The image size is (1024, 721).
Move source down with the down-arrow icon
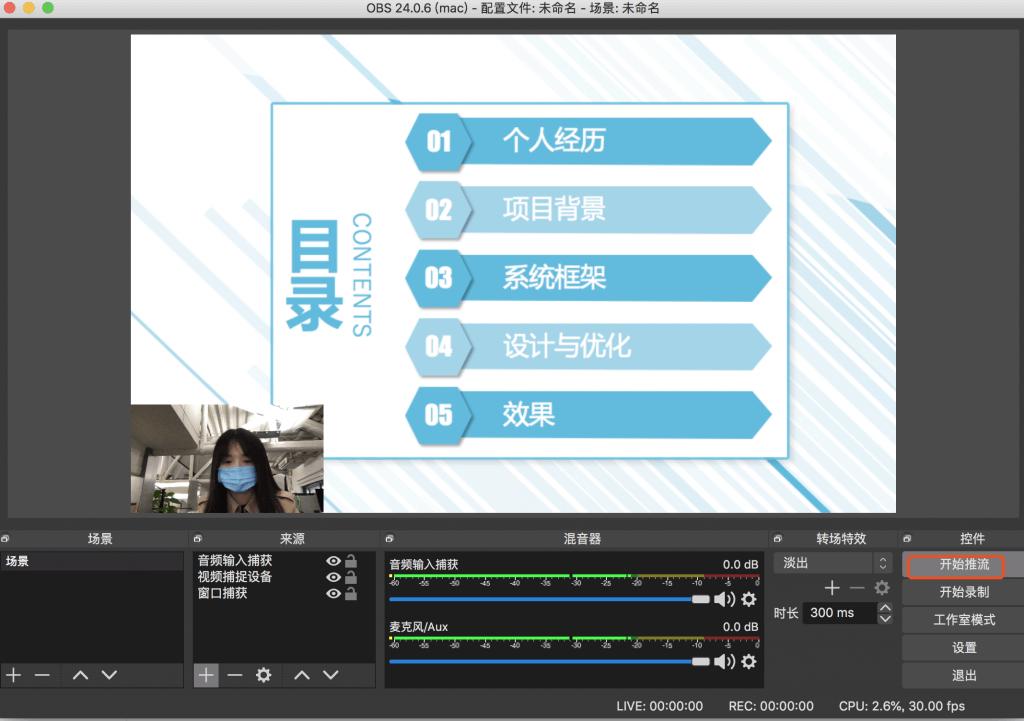[x=331, y=675]
